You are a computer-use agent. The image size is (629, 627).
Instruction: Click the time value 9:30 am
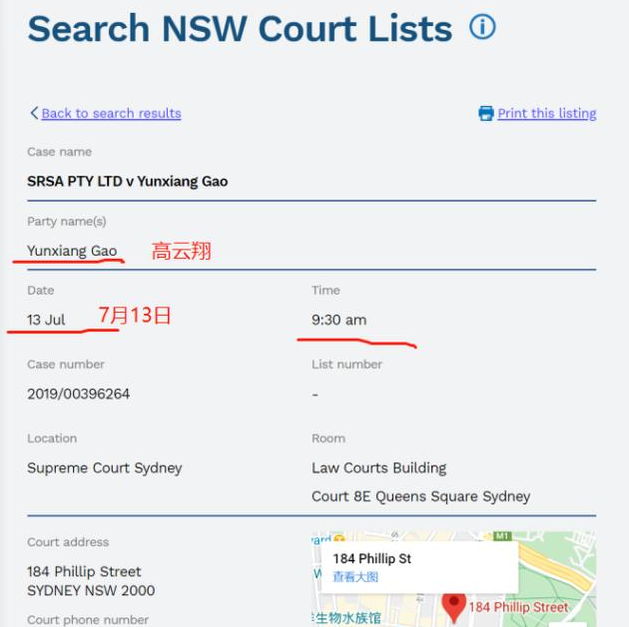[x=339, y=320]
